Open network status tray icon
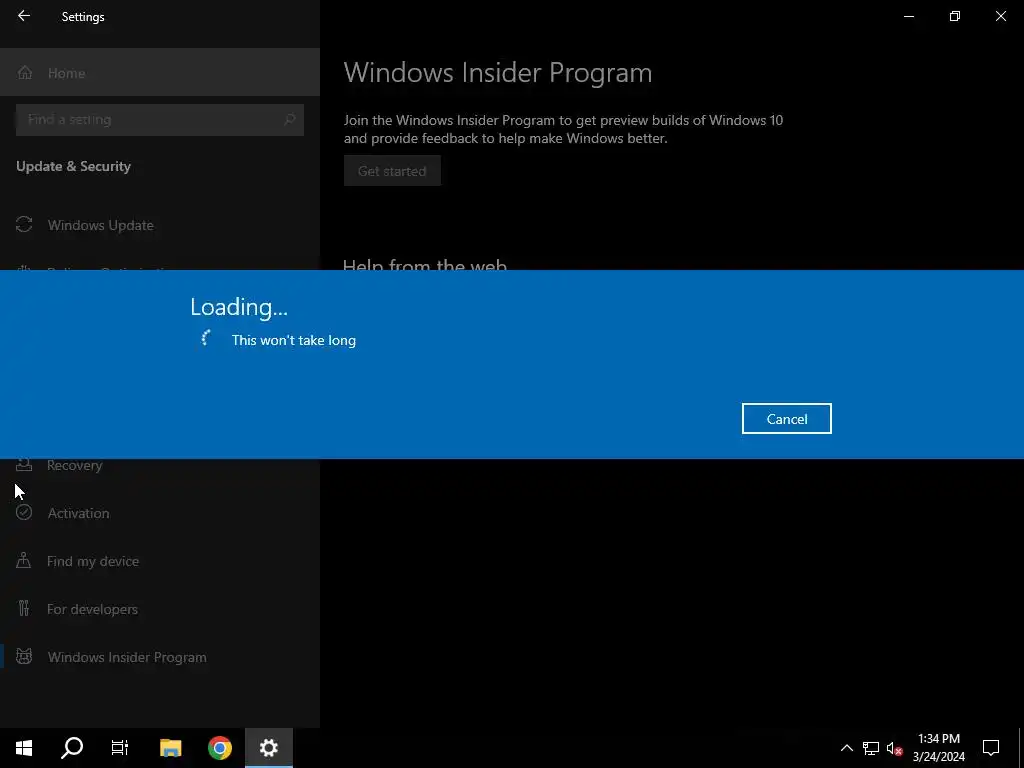Viewport: 1024px width, 768px height. (x=871, y=748)
